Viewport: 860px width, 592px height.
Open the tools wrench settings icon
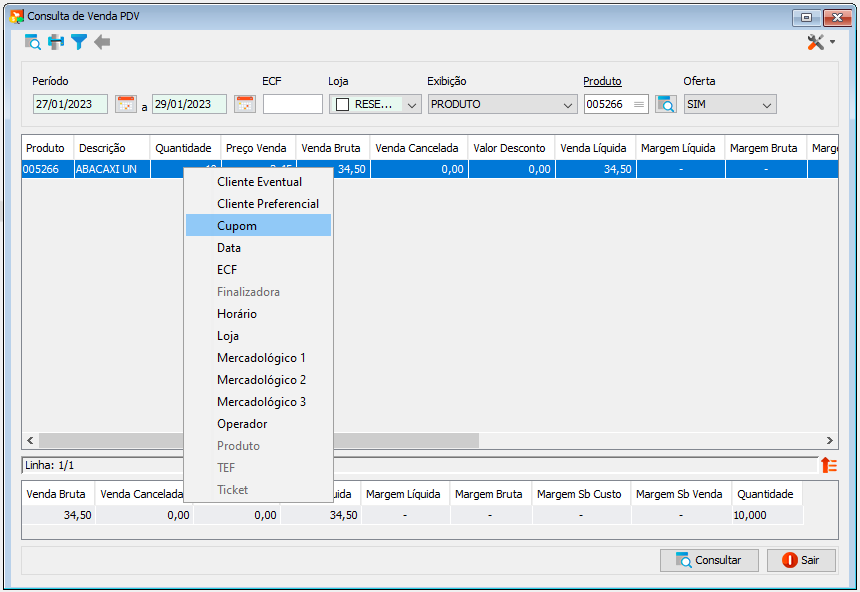(815, 42)
